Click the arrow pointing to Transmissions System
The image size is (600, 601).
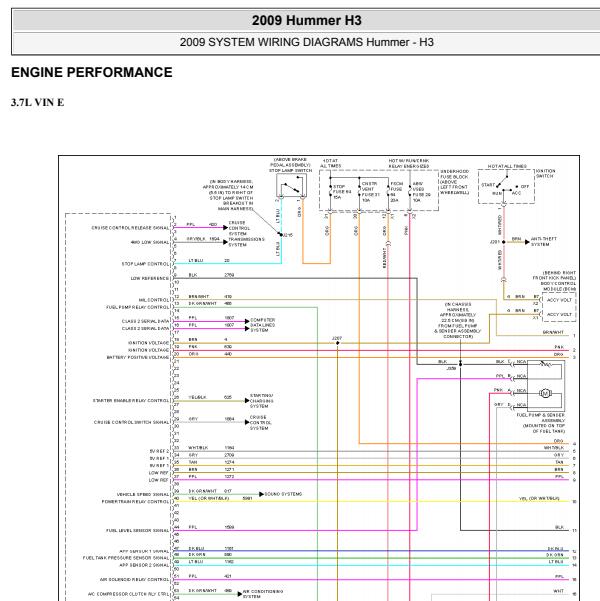225,242
